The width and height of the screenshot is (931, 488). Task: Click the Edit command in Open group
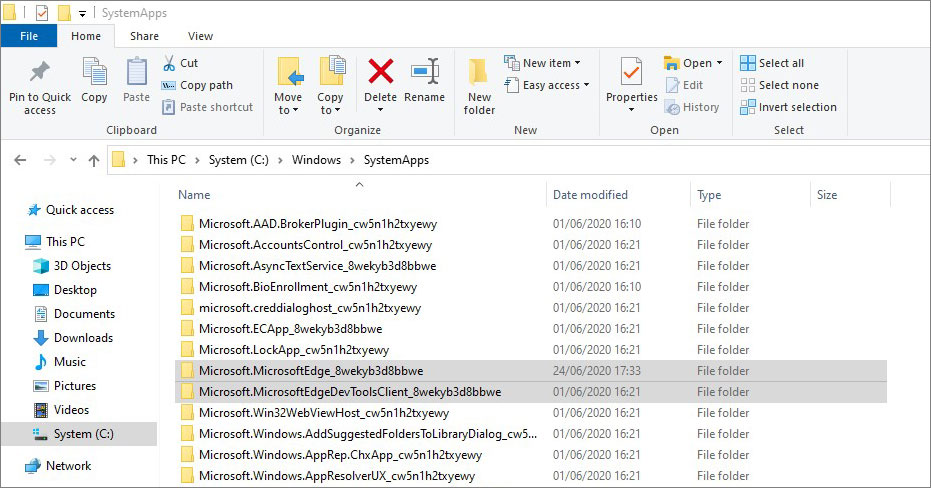[x=684, y=85]
